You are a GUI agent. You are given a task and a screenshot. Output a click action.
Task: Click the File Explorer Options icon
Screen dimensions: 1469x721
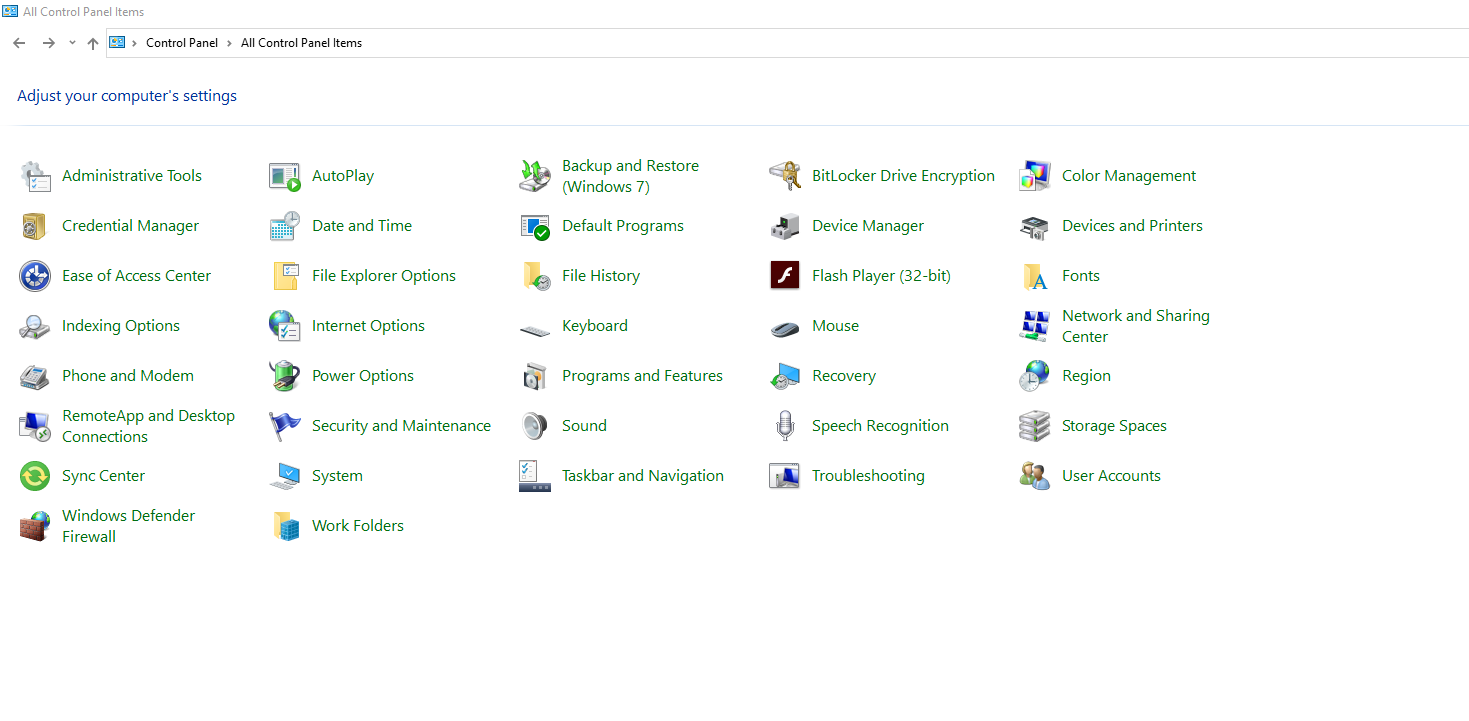click(285, 276)
